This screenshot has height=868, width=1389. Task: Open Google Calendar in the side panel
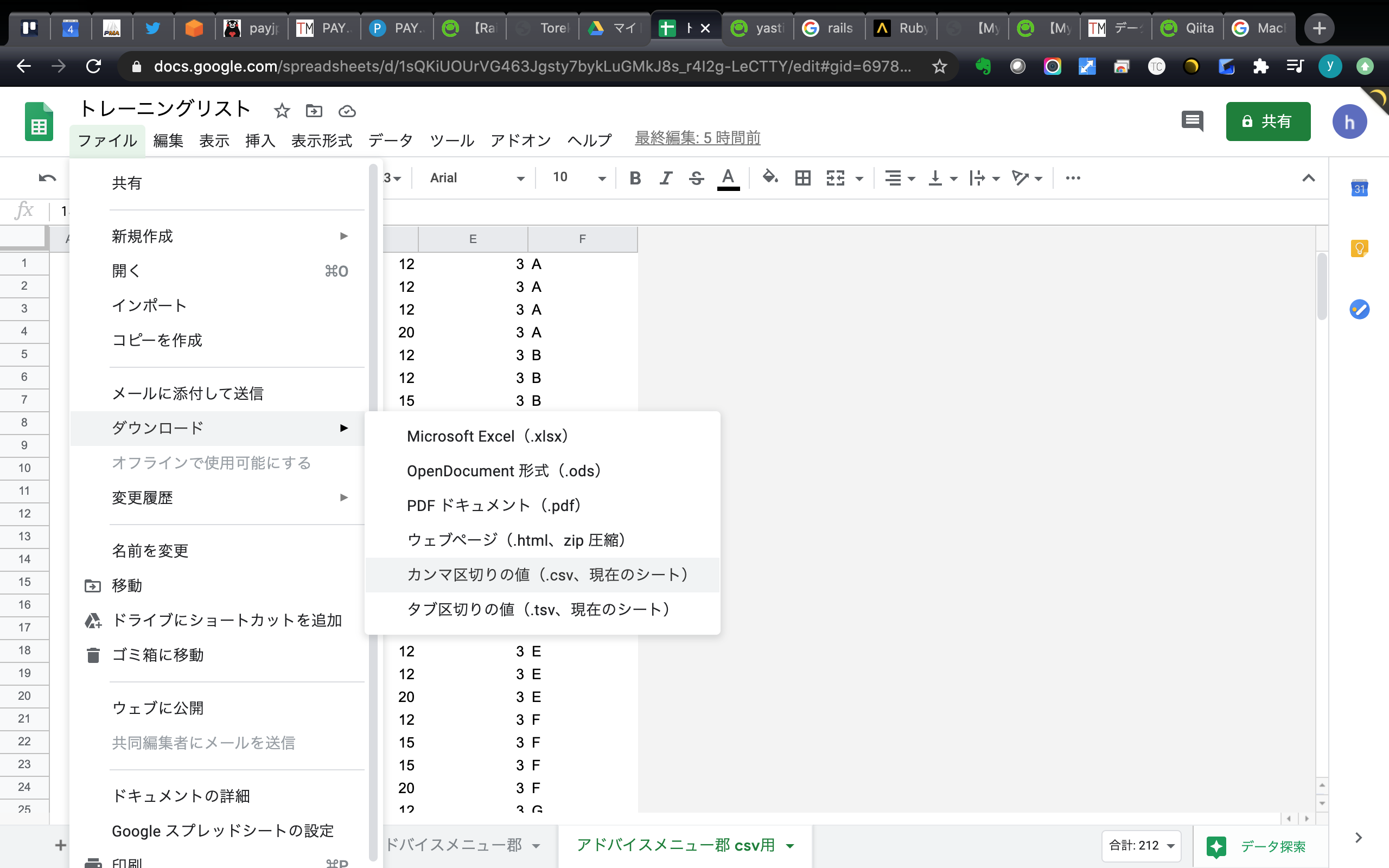[1359, 188]
